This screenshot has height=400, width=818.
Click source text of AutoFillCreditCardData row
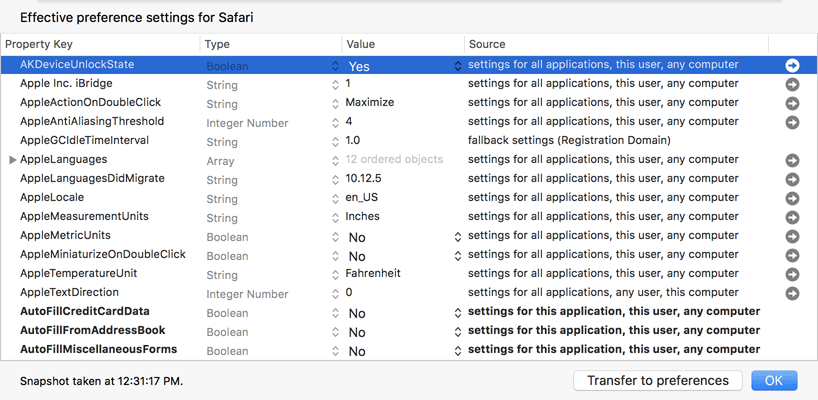[614, 311]
